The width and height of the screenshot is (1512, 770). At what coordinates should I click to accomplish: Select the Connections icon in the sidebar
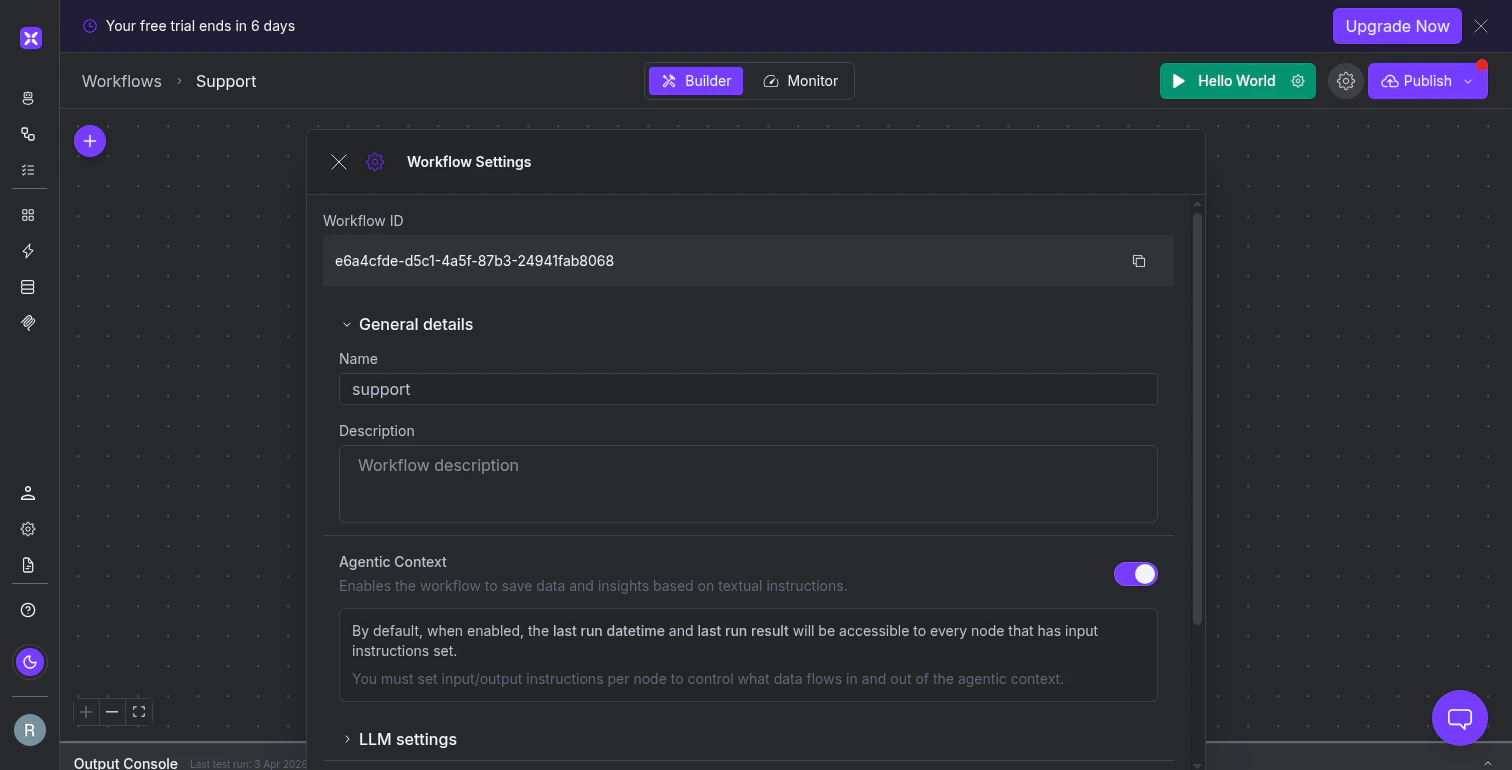(x=28, y=134)
